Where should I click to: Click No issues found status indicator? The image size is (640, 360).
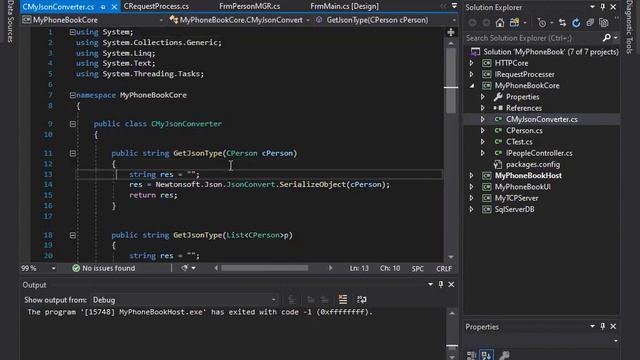tap(104, 268)
